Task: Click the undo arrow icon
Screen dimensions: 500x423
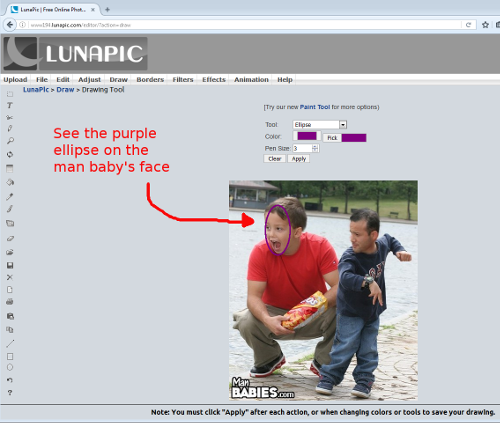Action: click(10, 380)
